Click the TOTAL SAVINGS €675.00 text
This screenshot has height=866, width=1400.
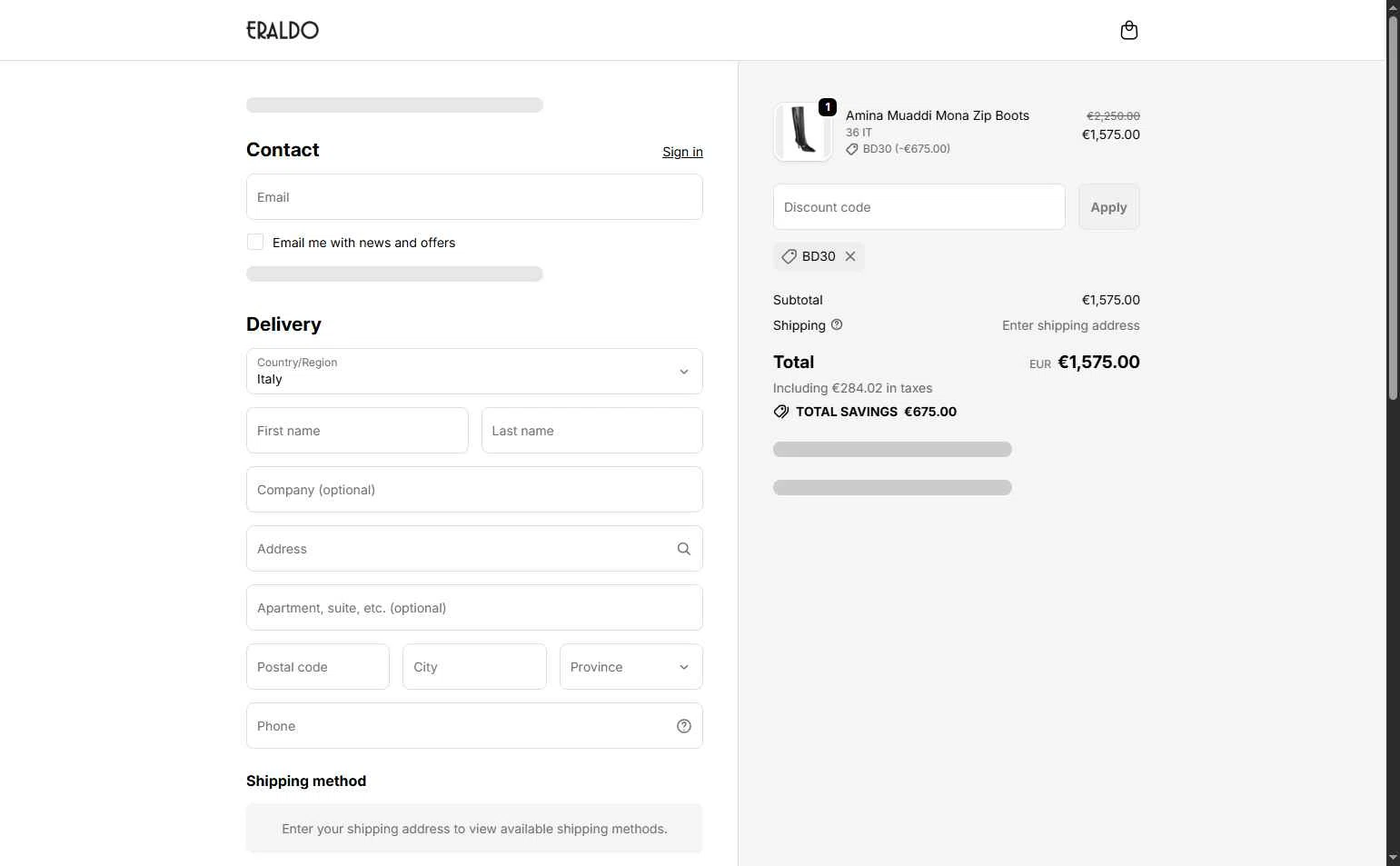[x=876, y=412]
